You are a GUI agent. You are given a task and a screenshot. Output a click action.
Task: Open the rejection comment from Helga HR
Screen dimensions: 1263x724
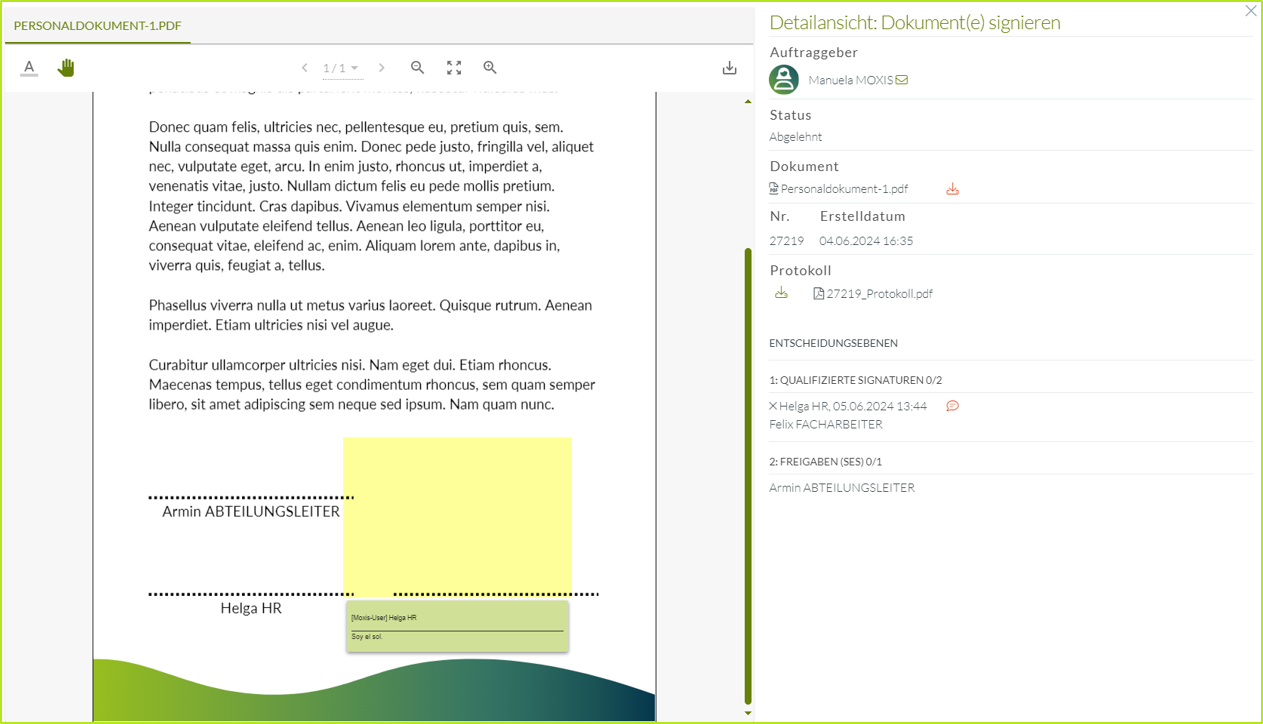(952, 406)
